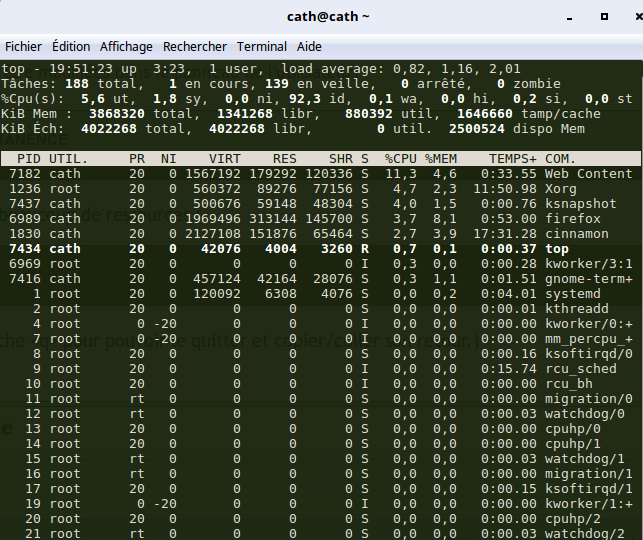Open the Rechercher menu
The image size is (643, 540).
[x=195, y=47]
